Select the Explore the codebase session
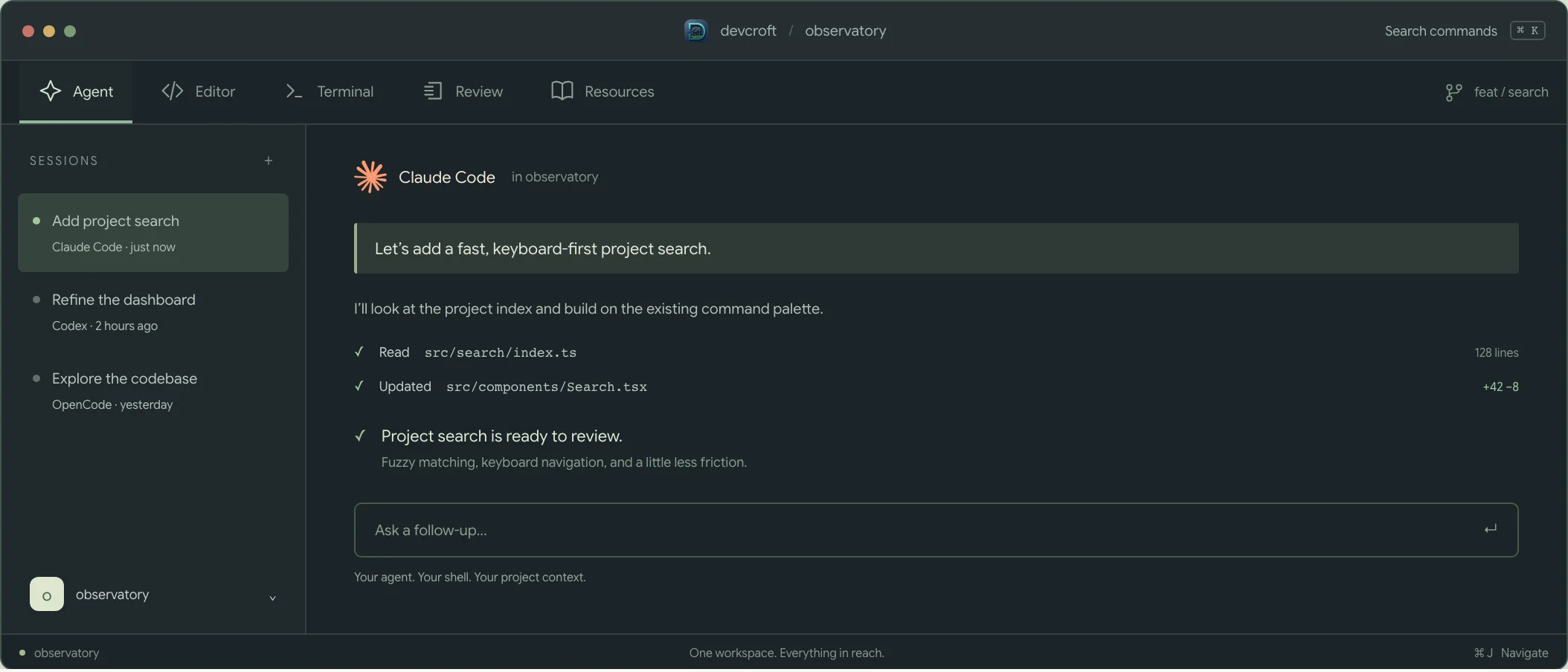The height and width of the screenshot is (672, 1568). pyautogui.click(x=153, y=390)
